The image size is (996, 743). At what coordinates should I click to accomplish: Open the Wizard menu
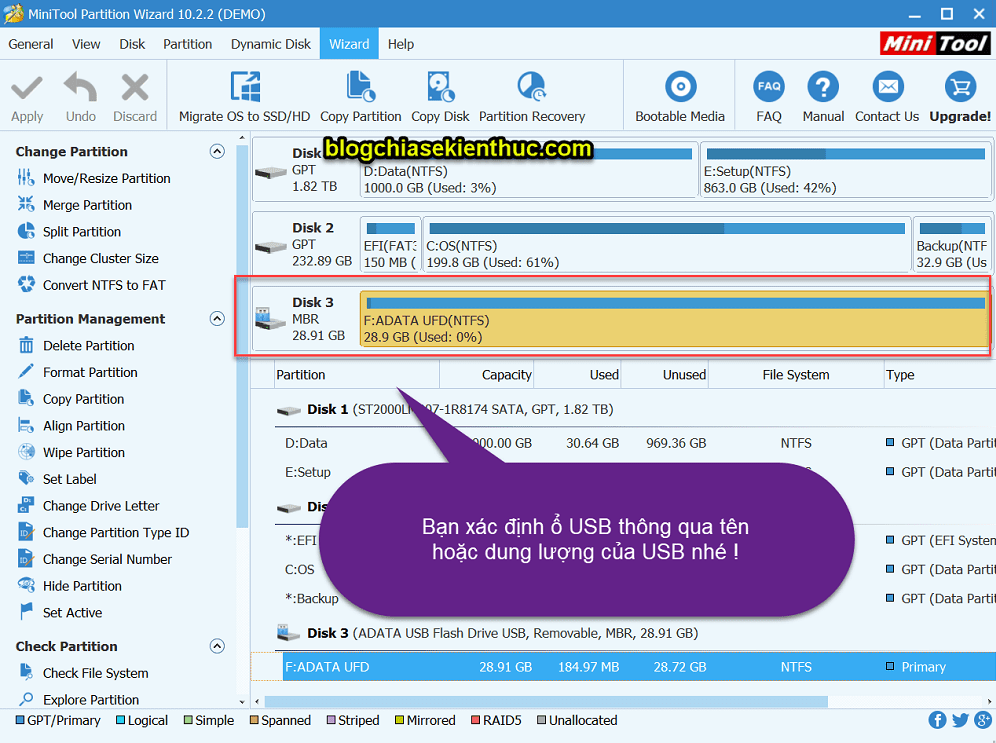pos(349,44)
